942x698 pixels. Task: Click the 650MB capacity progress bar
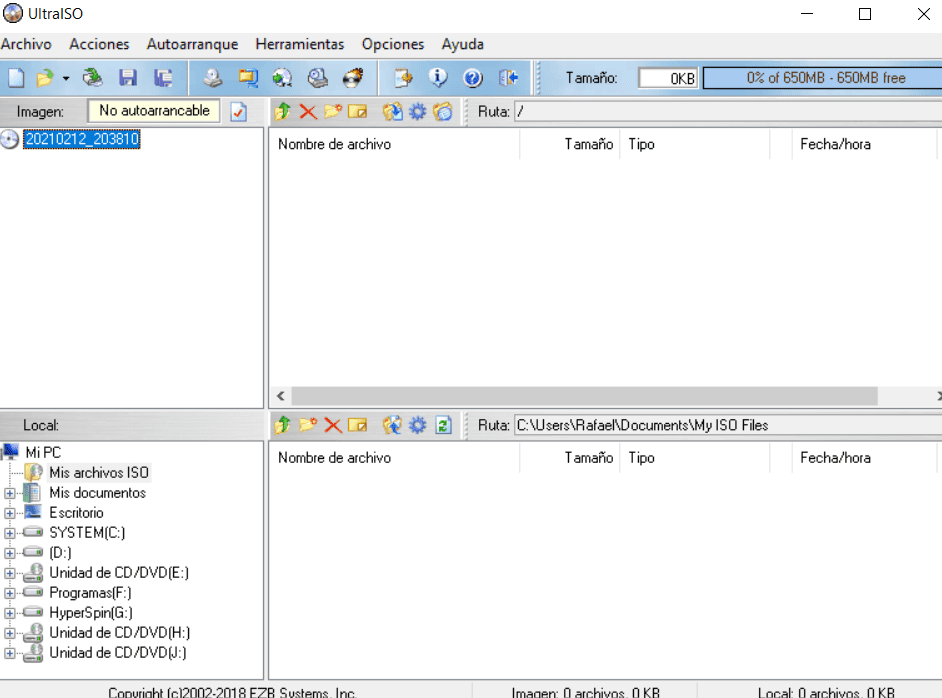coord(823,78)
